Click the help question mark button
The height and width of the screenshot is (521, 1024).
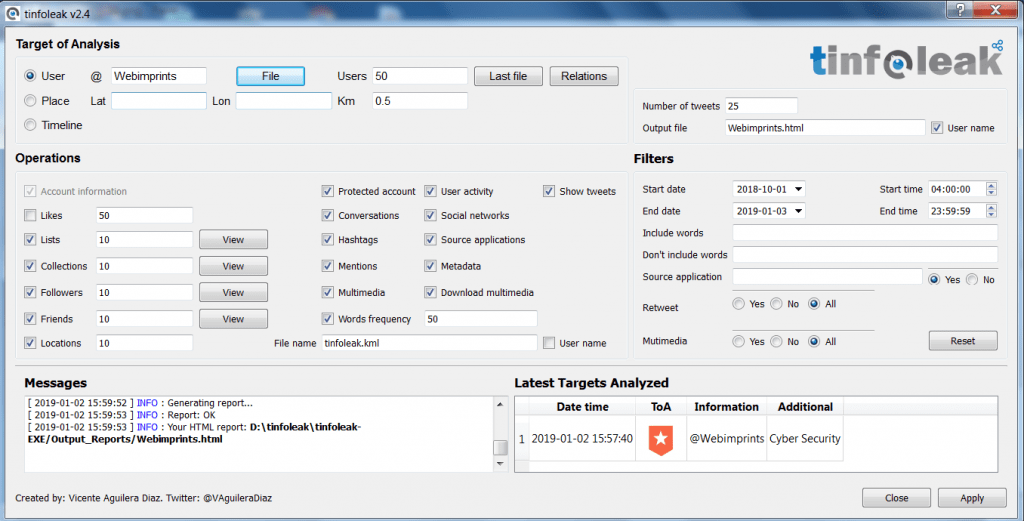pos(960,9)
